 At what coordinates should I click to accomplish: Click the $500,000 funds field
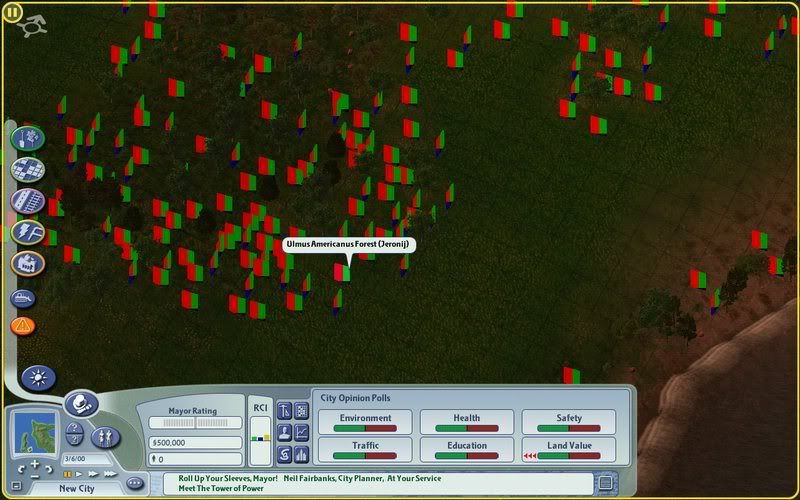coord(195,442)
